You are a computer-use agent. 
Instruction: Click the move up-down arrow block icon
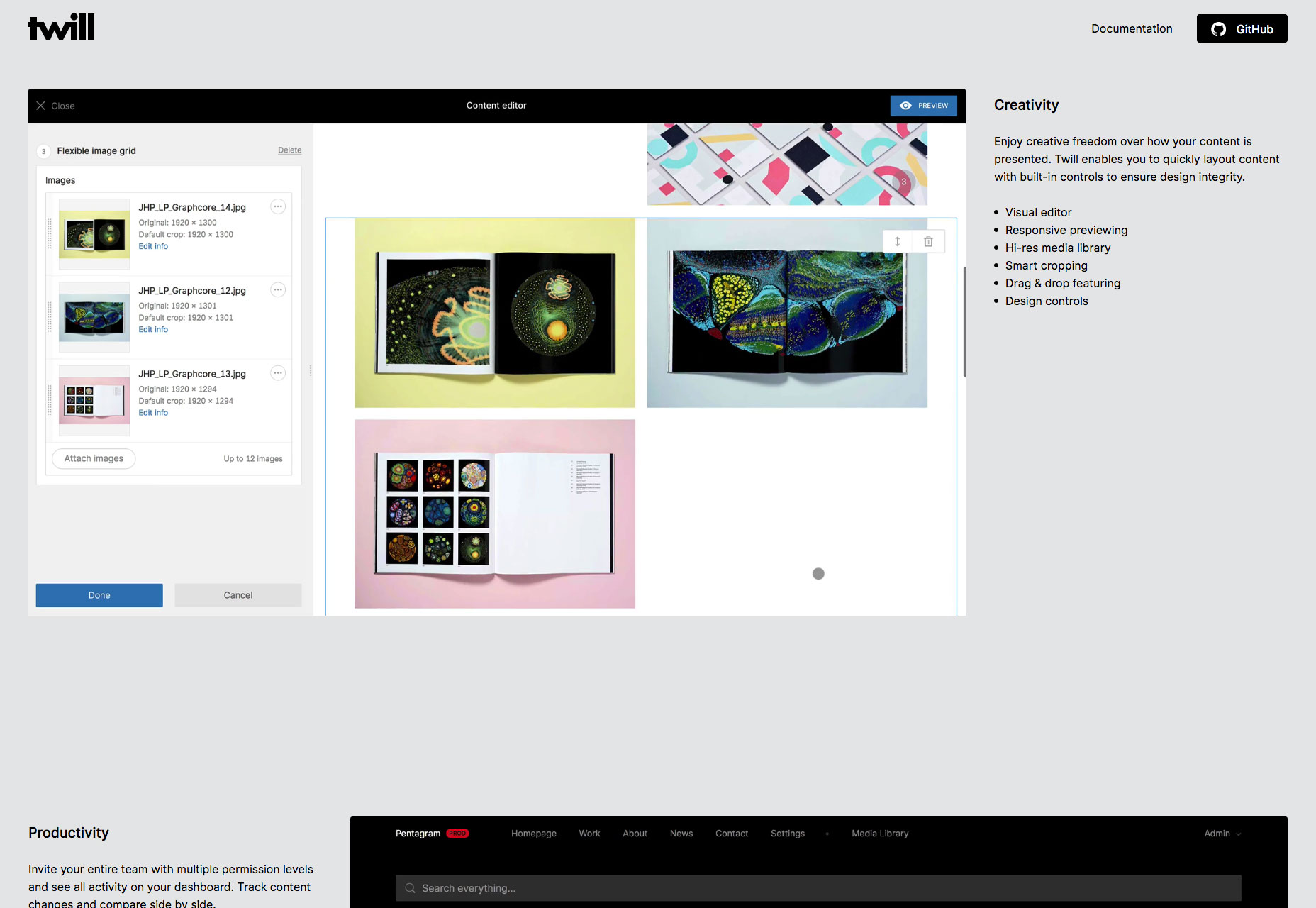pyautogui.click(x=897, y=241)
